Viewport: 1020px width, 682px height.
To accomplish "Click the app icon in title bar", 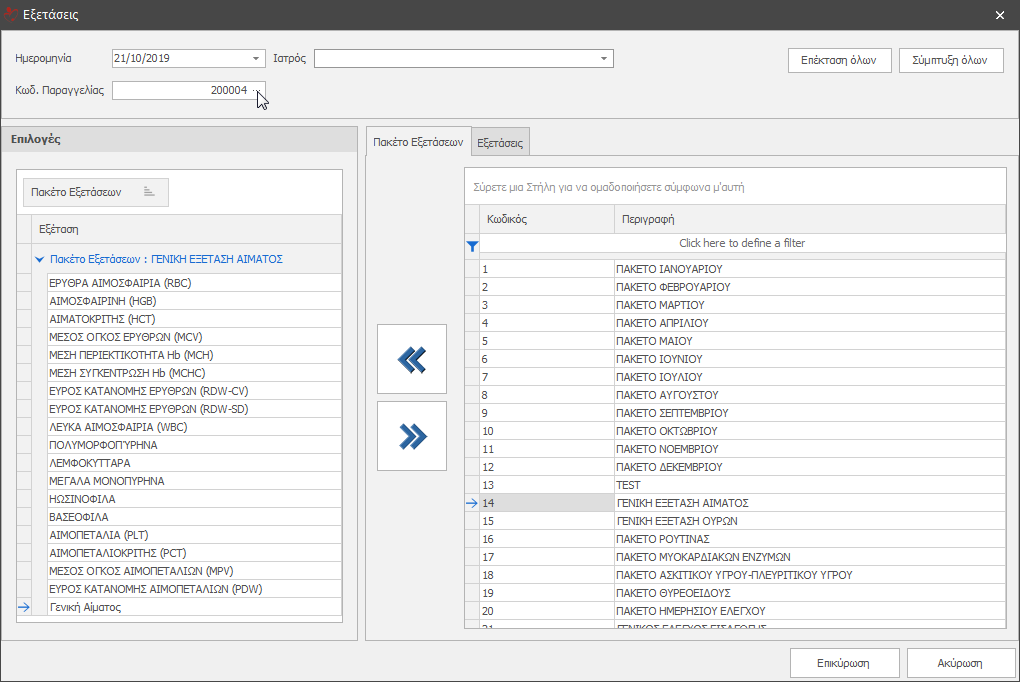I will click(11, 15).
